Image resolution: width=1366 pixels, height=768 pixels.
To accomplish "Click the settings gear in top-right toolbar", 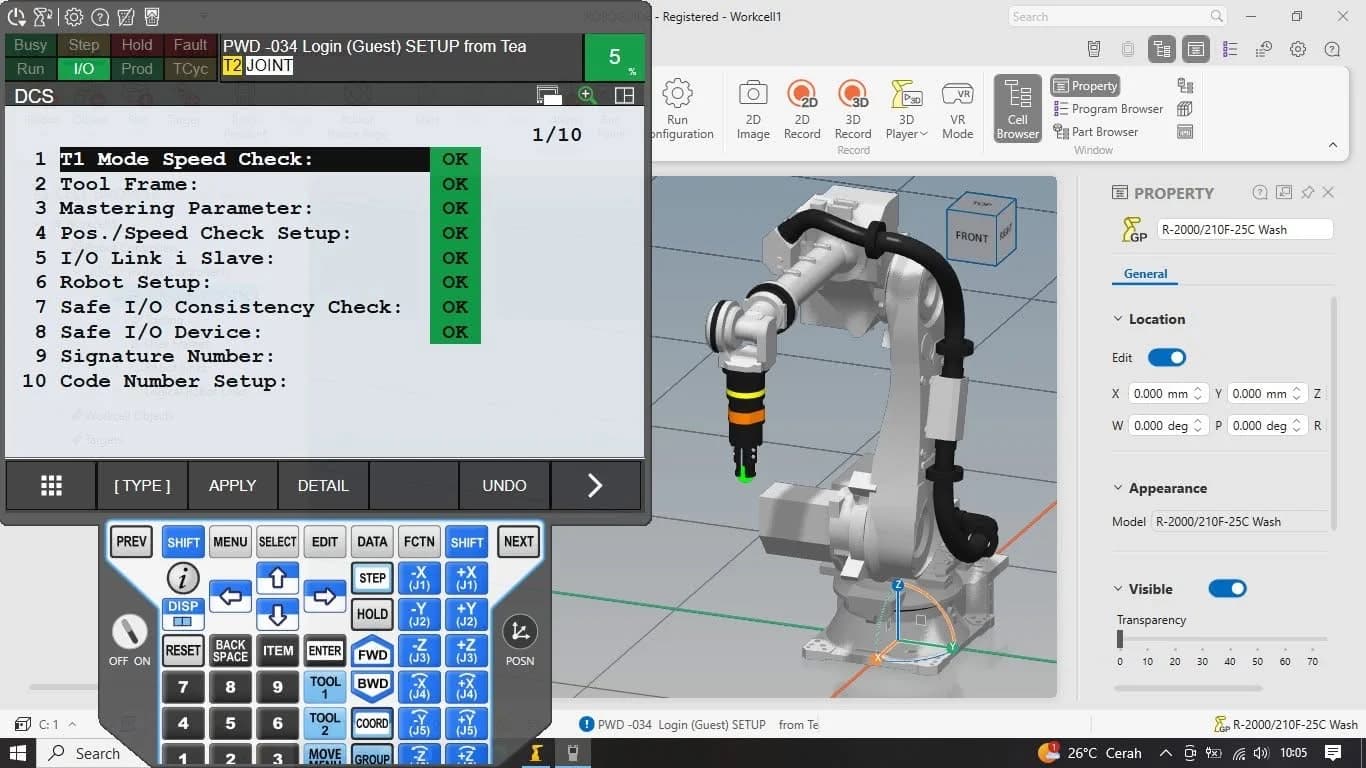I will pos(1298,49).
